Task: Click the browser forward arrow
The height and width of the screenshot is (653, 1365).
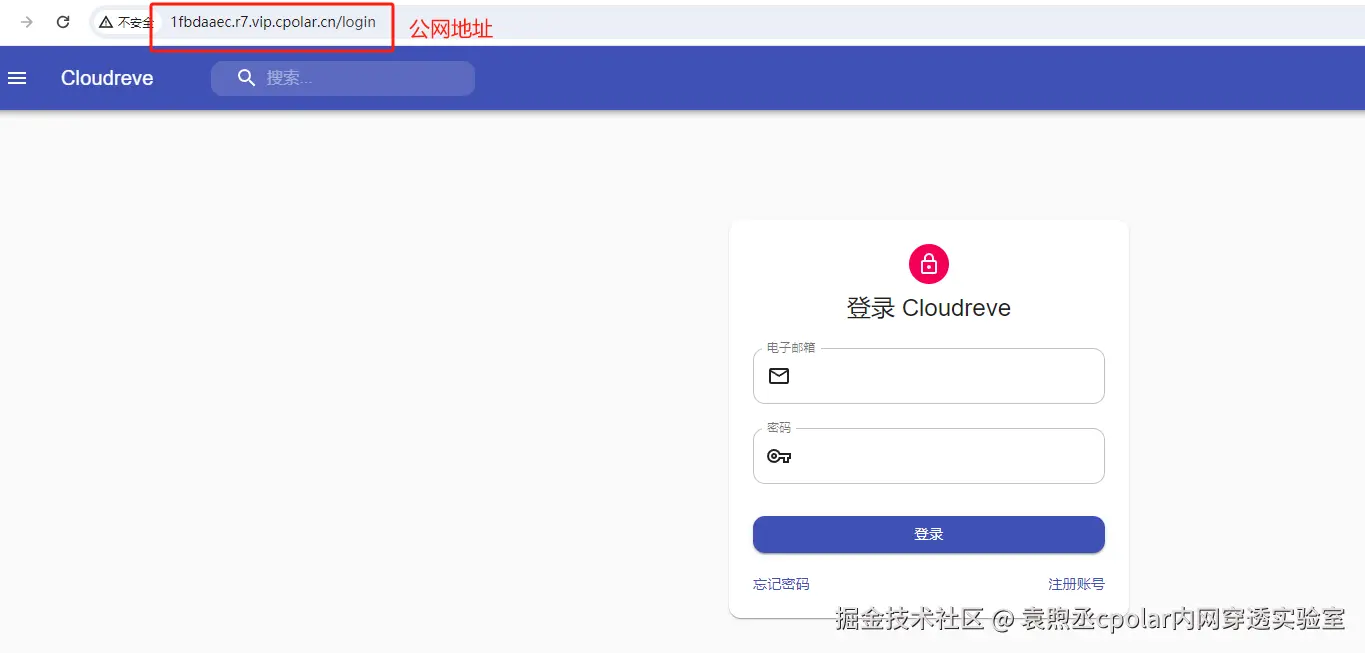Action: click(27, 22)
